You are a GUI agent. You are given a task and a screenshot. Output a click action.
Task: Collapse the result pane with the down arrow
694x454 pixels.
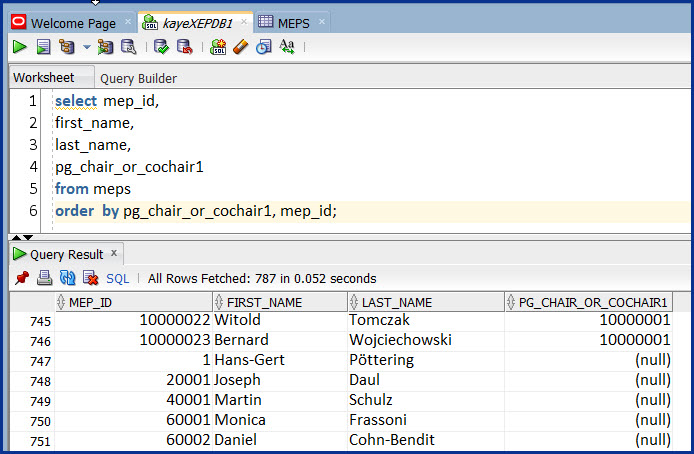tap(28, 238)
